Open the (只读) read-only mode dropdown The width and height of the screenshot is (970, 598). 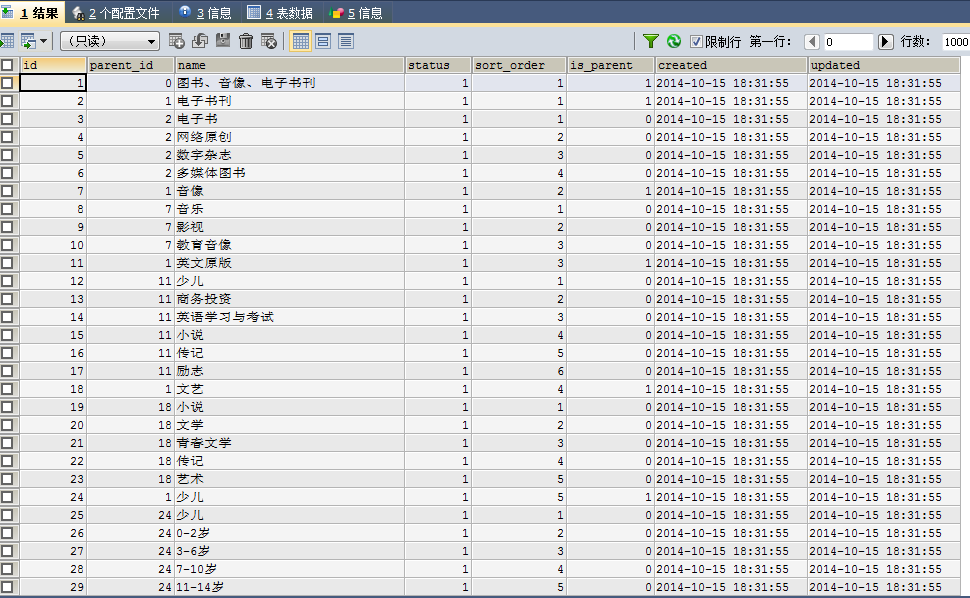coord(110,41)
